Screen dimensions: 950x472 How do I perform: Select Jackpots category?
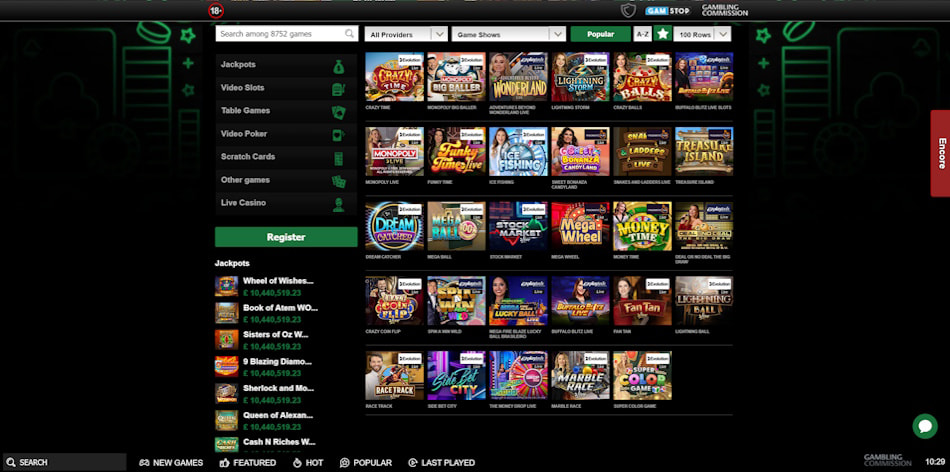point(286,65)
